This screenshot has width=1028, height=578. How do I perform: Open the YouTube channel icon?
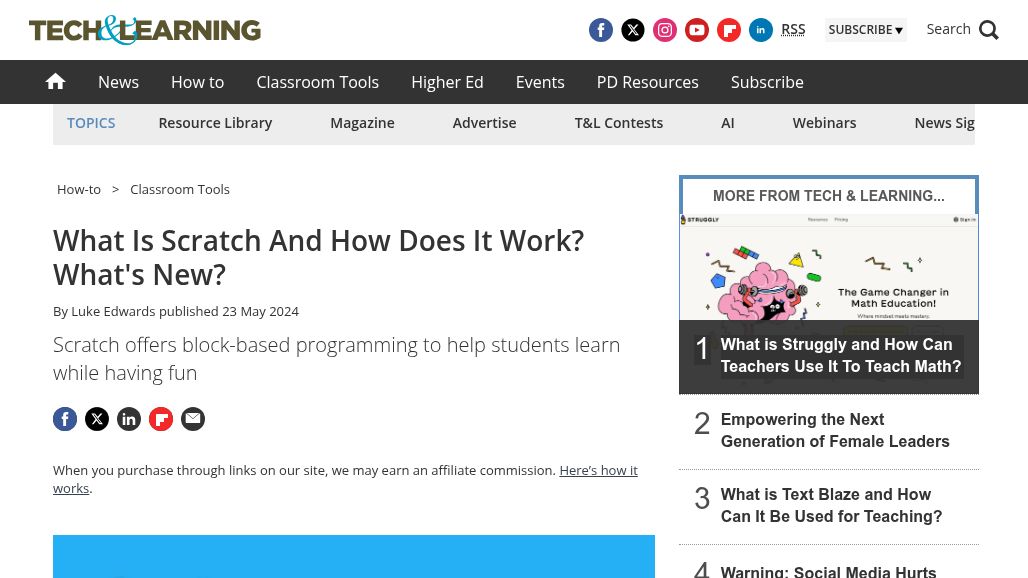click(697, 30)
